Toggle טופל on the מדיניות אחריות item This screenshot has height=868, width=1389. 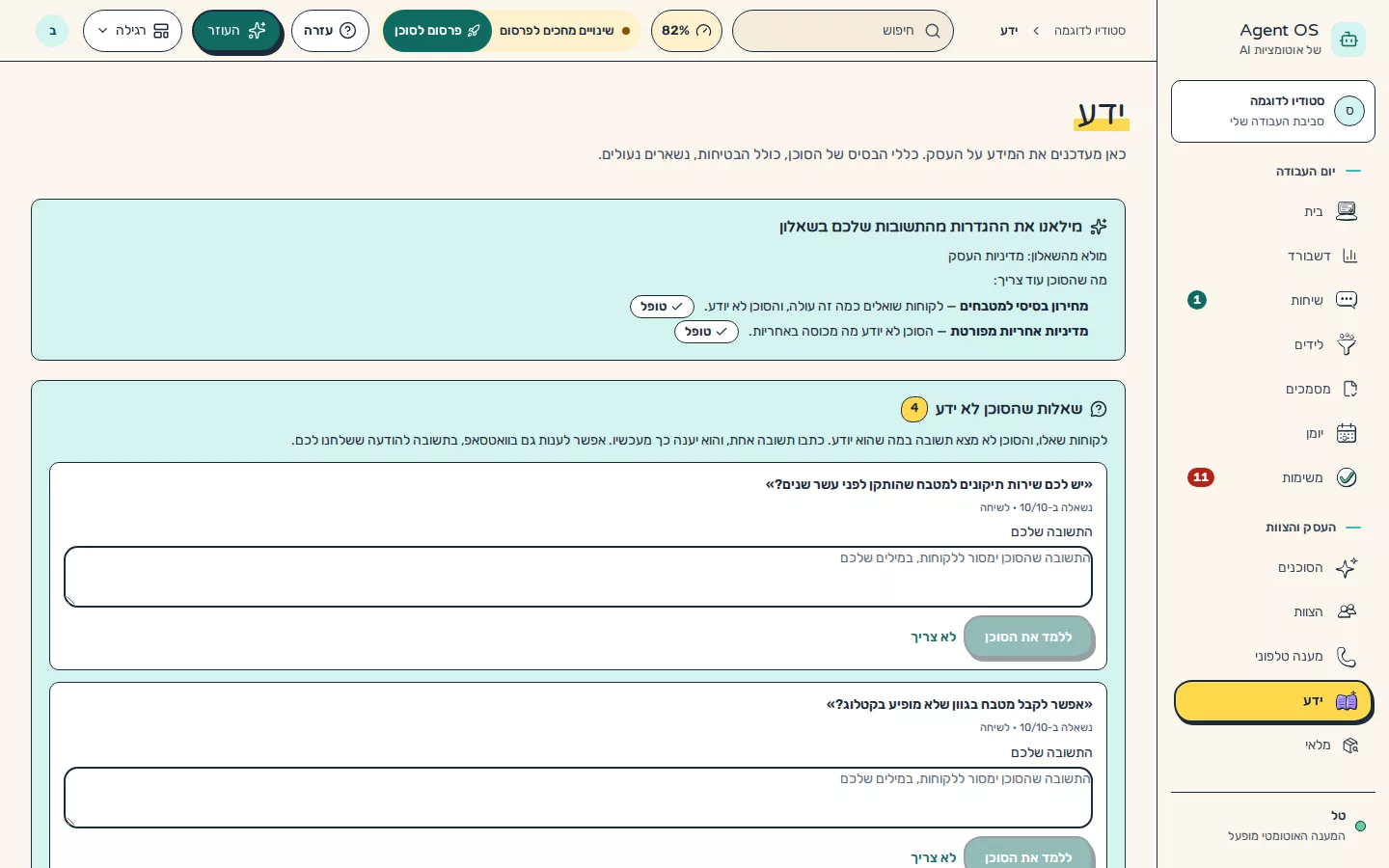706,332
